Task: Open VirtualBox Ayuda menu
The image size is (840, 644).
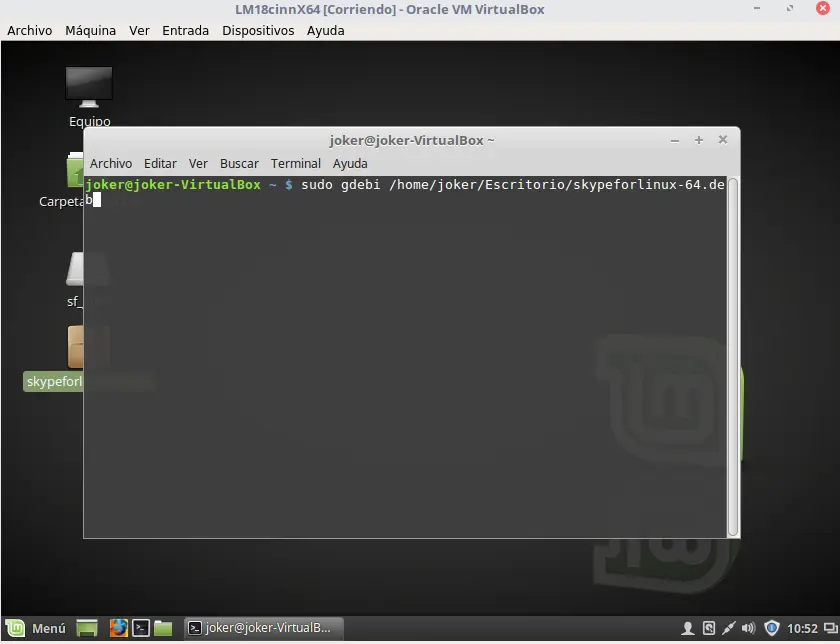Action: pos(326,31)
